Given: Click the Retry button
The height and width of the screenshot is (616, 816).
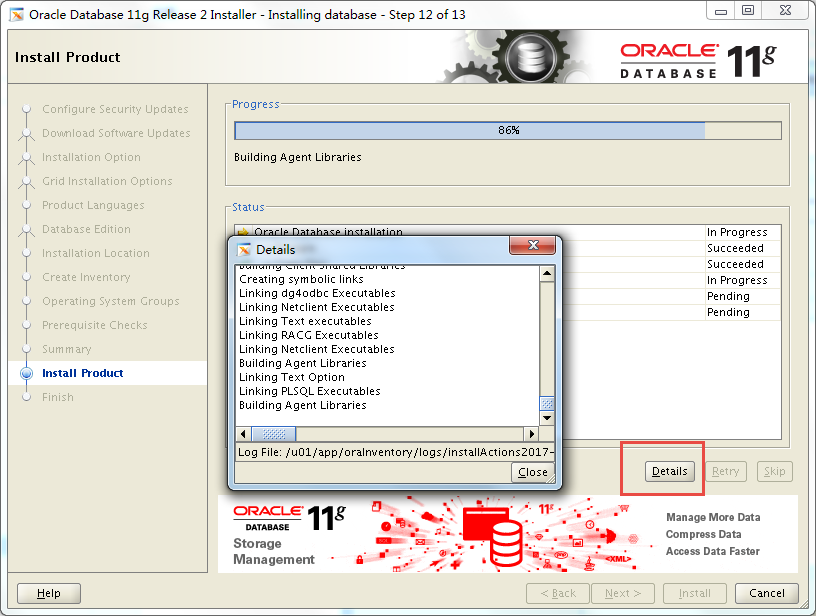Looking at the screenshot, I should point(725,471).
